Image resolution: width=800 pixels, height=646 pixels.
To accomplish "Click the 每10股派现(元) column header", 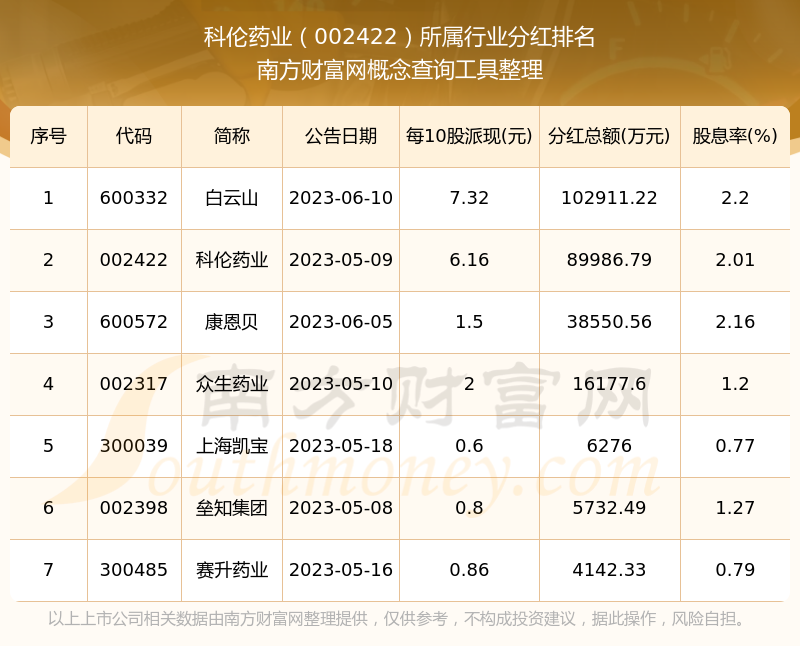I will click(x=469, y=136).
